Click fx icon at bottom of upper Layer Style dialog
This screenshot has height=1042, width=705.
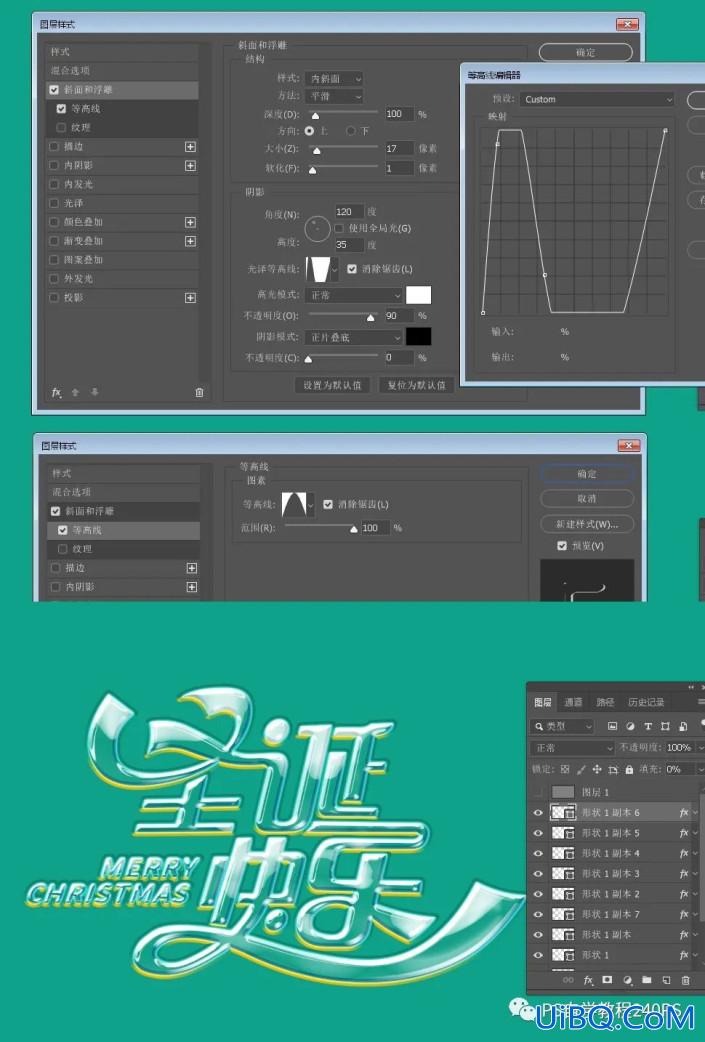56,393
